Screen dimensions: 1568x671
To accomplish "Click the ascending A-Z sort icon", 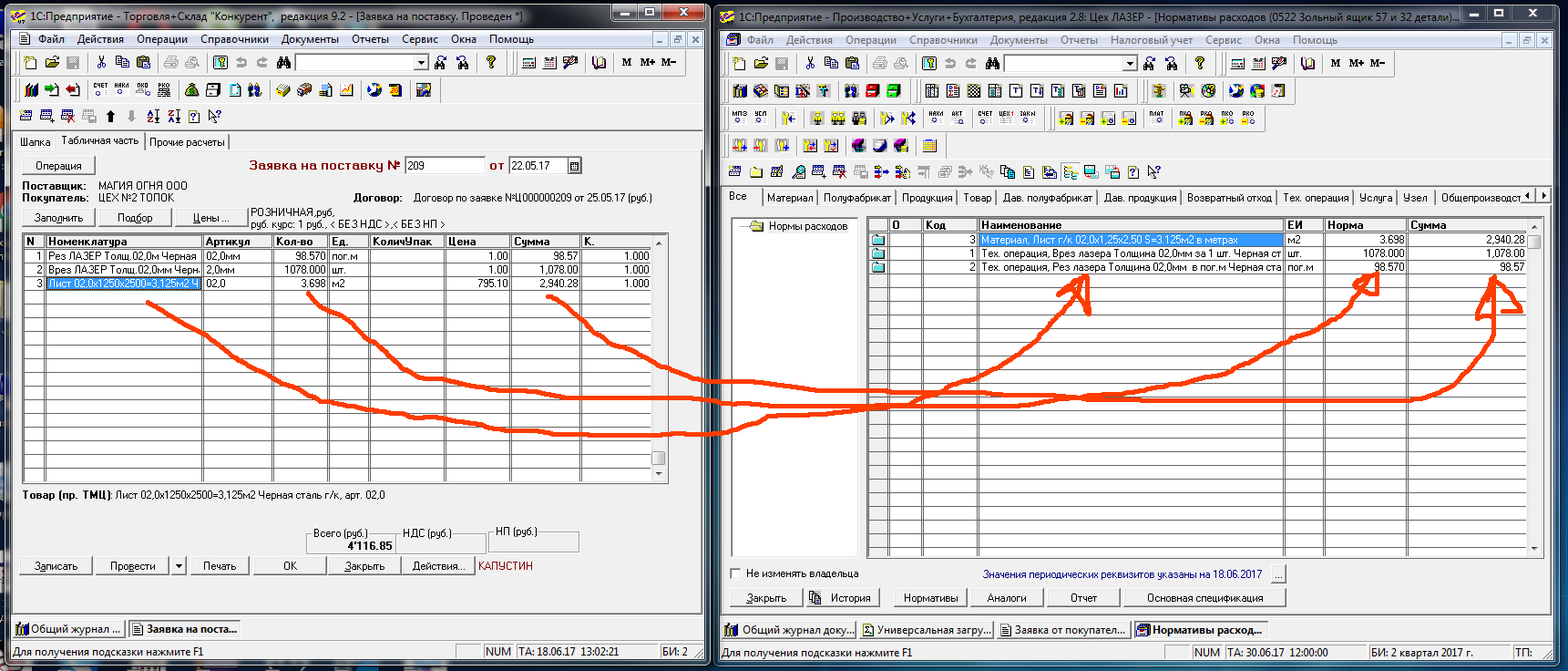I will coord(153,117).
